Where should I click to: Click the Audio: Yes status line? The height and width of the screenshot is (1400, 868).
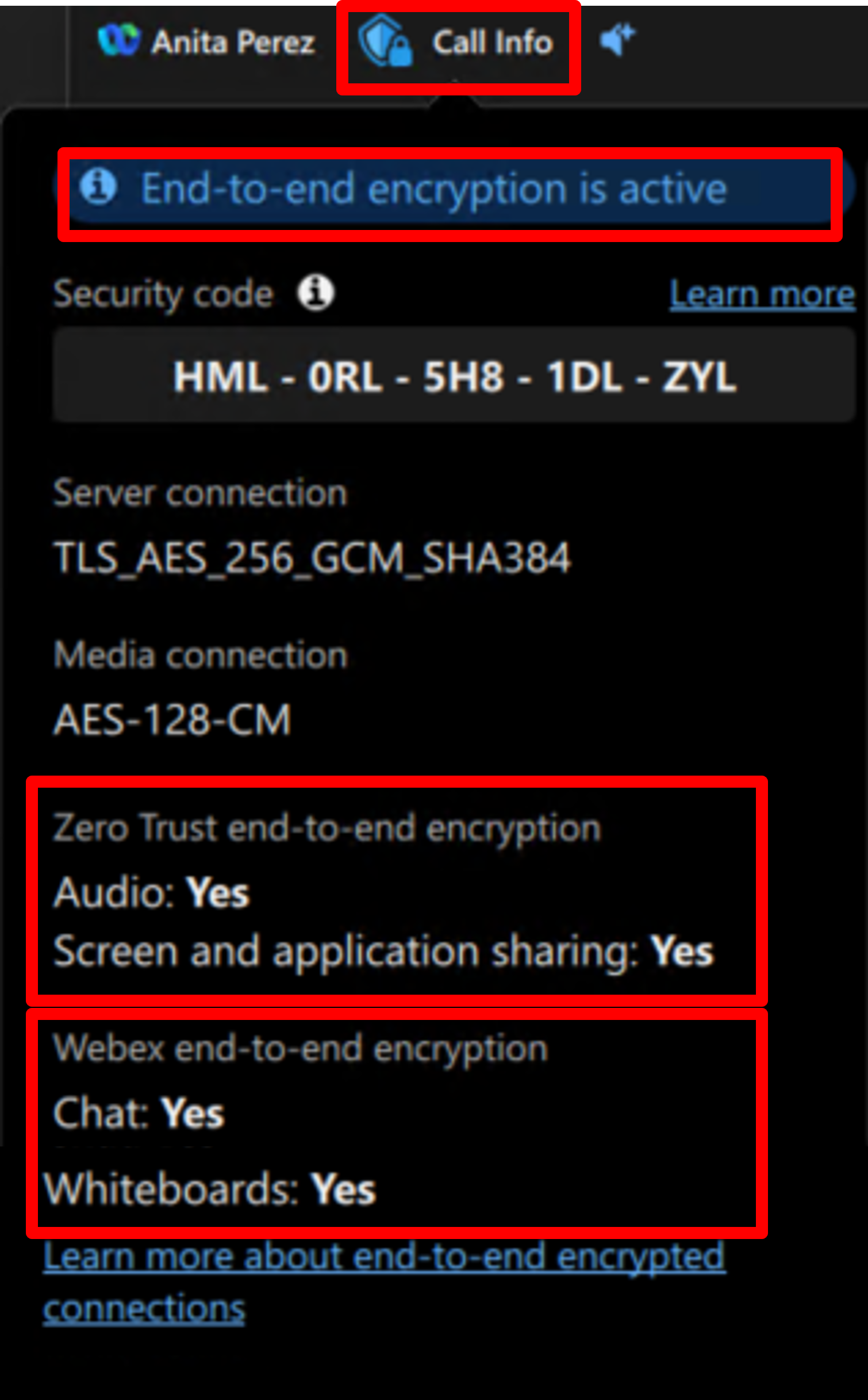pyautogui.click(x=152, y=892)
